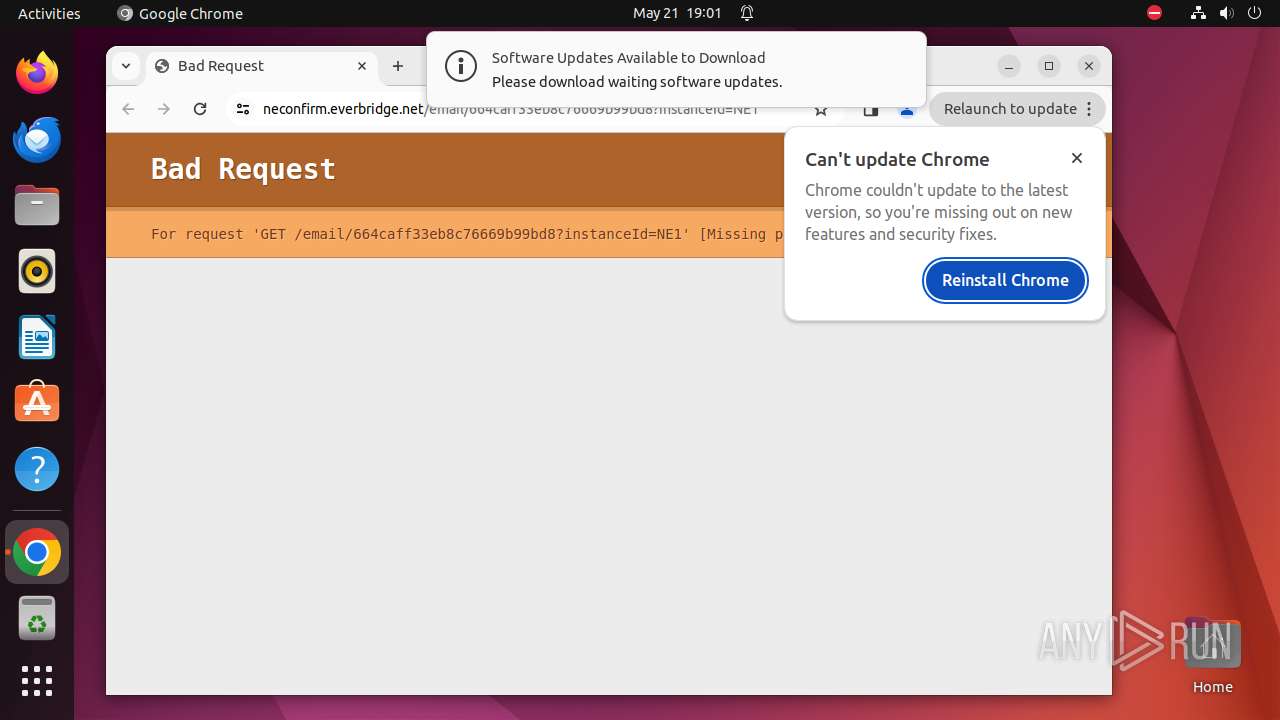The width and height of the screenshot is (1280, 720).
Task: Open Chrome profile menu
Action: (907, 111)
